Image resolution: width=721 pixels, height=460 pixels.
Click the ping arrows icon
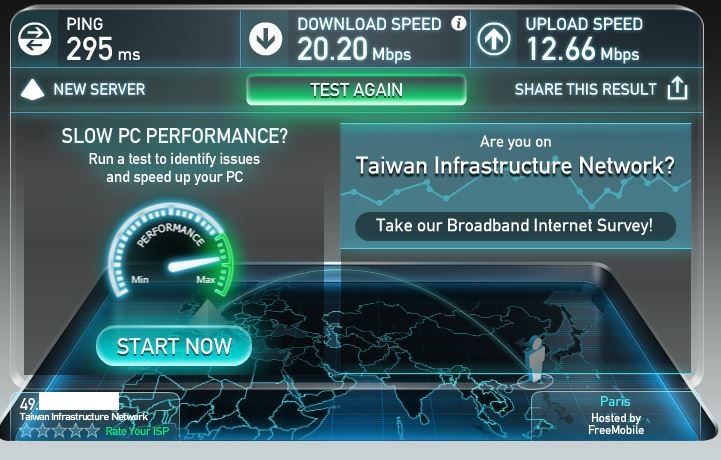click(34, 39)
